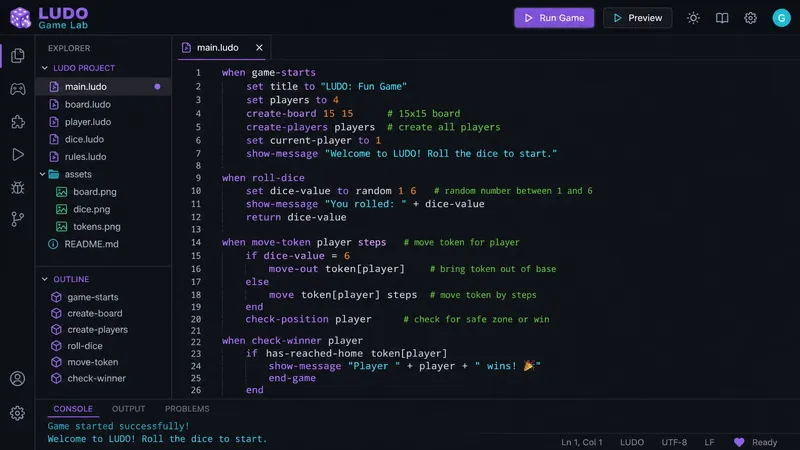Viewport: 800px width, 450px height.
Task: Click the Preview button
Action: point(637,18)
